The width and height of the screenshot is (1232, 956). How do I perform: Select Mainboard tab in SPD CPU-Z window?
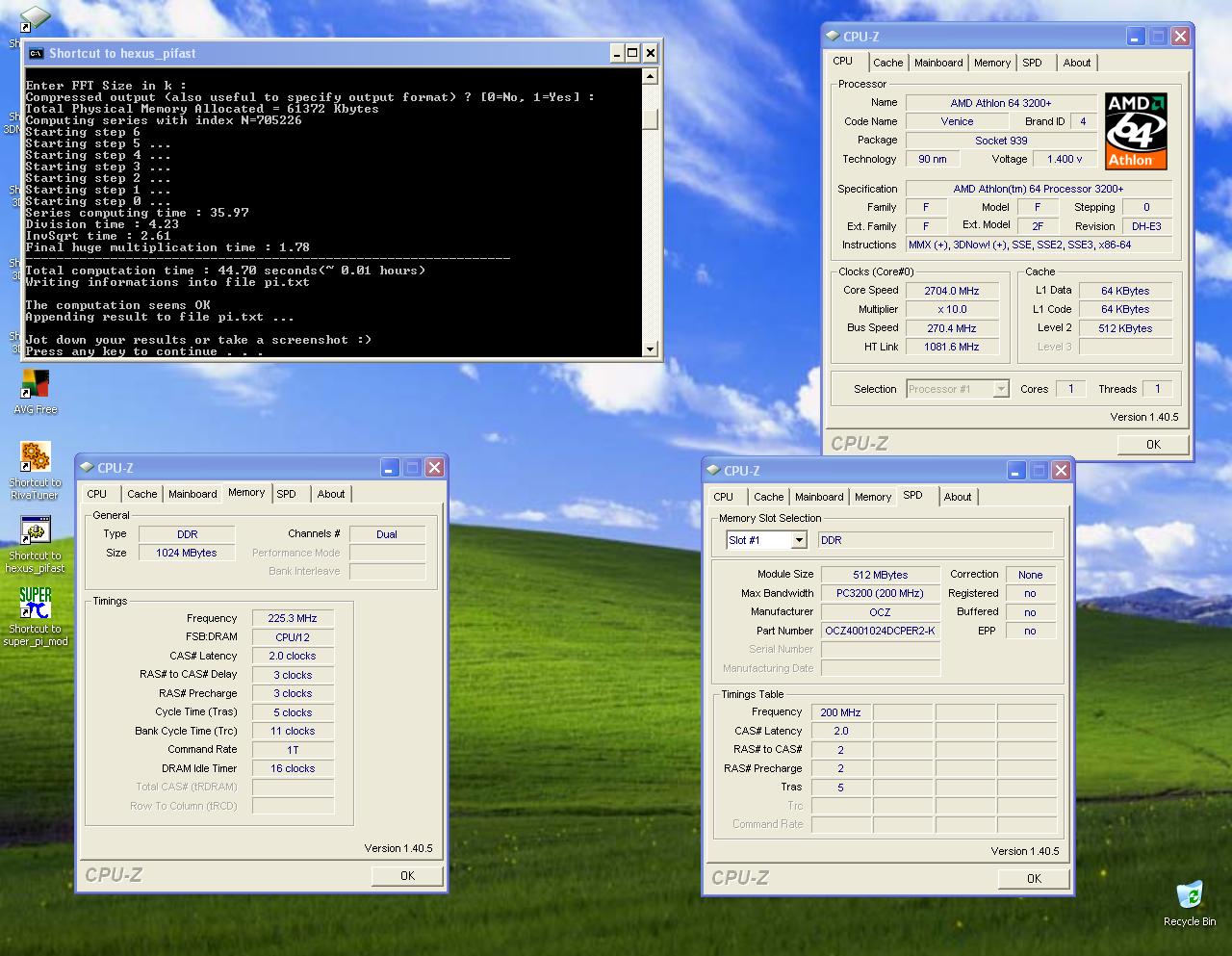click(x=819, y=497)
